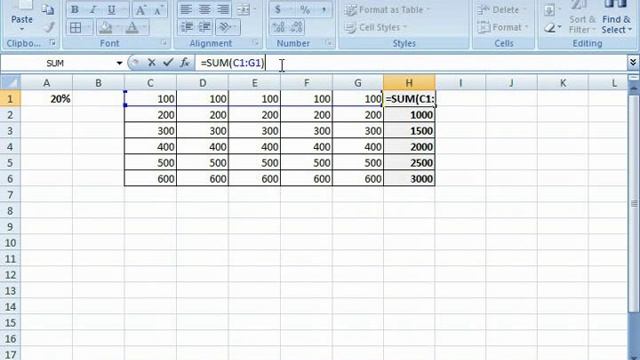
Task: Click cell C3 containing 300
Action: (x=150, y=131)
